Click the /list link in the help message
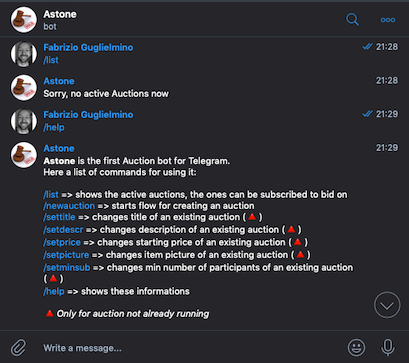The height and width of the screenshot is (363, 409). pyautogui.click(x=51, y=195)
